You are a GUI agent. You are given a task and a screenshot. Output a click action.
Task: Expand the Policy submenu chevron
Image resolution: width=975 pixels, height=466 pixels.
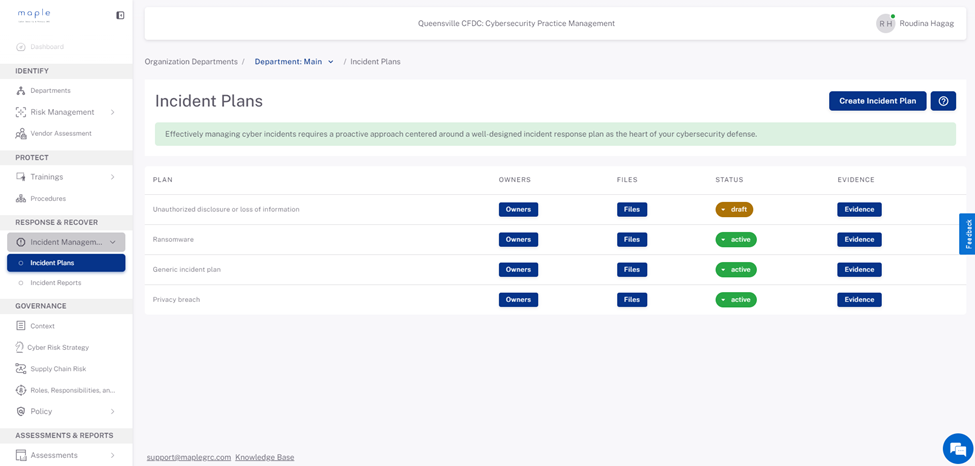coord(113,411)
